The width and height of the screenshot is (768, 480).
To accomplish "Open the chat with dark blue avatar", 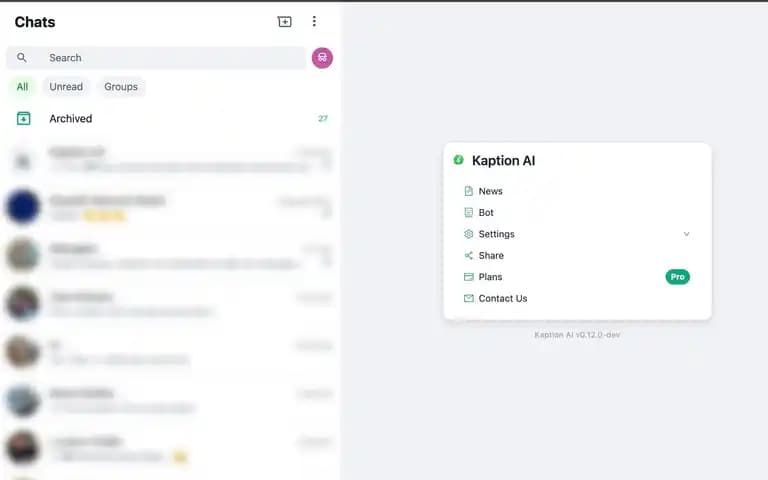I will [x=170, y=207].
